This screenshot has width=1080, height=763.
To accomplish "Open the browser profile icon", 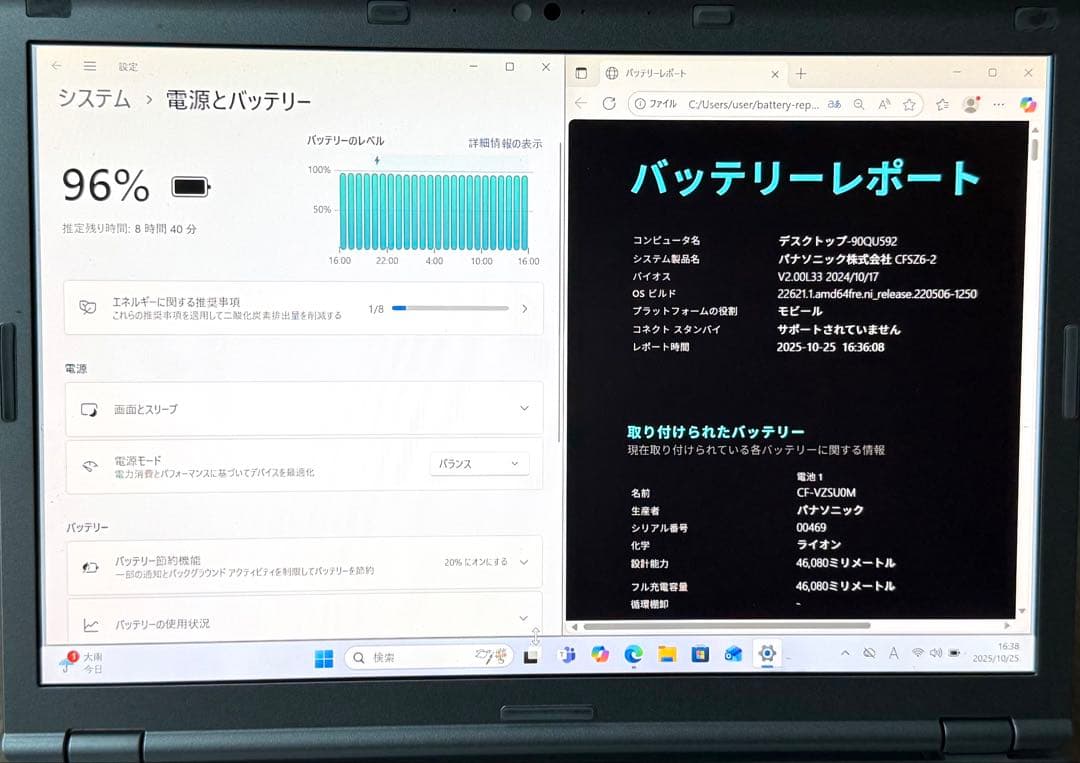I will click(970, 103).
